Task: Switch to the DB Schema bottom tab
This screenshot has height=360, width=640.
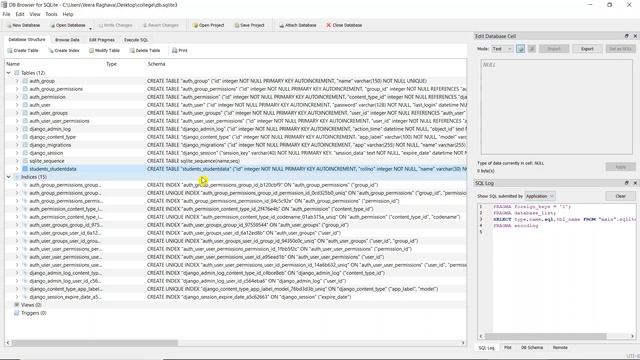Action: (532, 348)
